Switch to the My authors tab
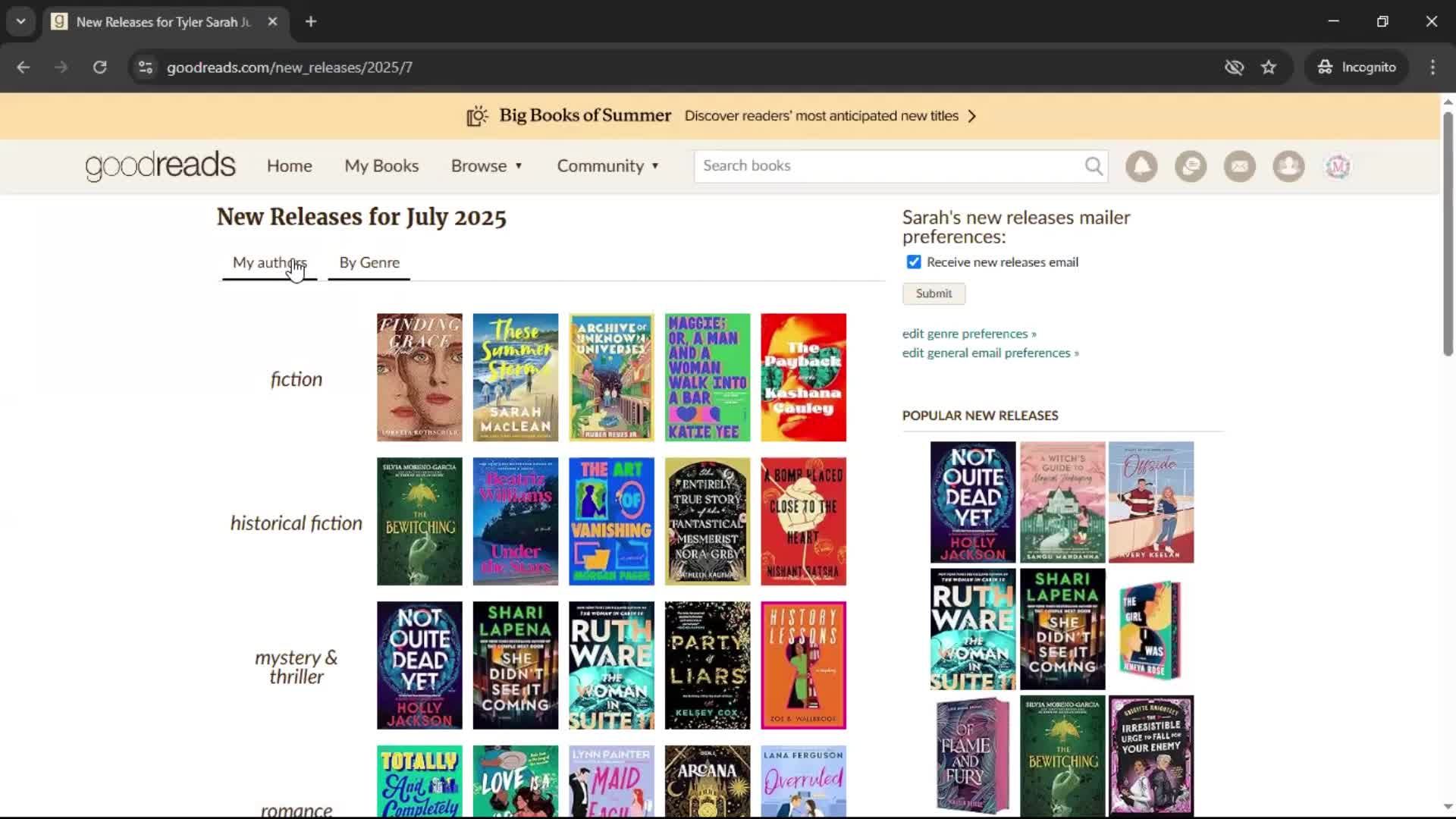Image resolution: width=1456 pixels, height=819 pixels. pos(270,263)
